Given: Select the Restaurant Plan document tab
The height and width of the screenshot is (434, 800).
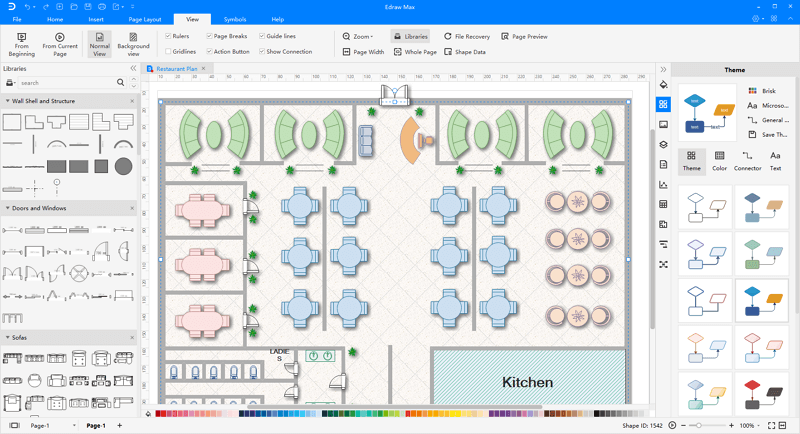Looking at the screenshot, I should click(177, 68).
